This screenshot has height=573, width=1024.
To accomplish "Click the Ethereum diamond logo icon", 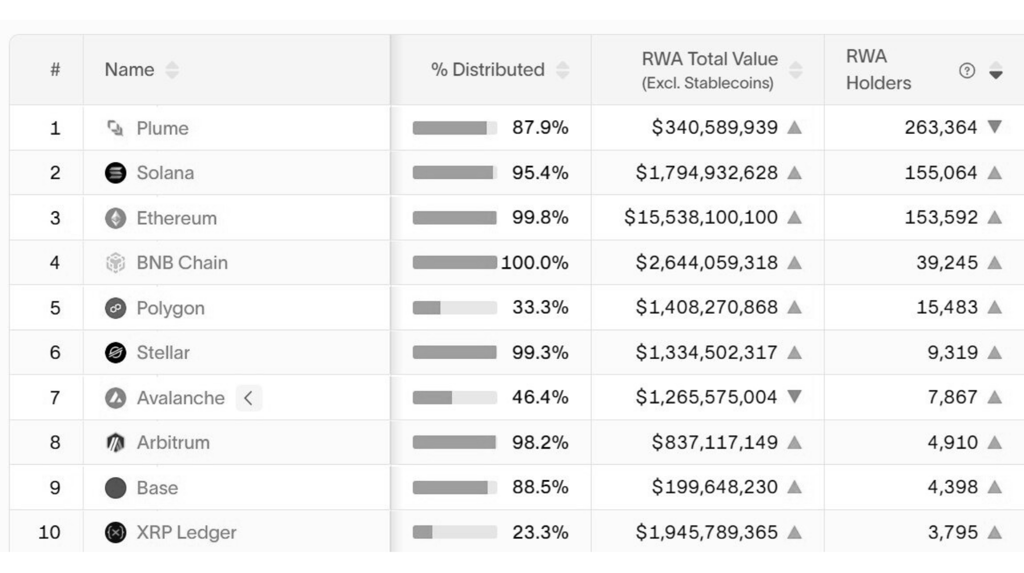I will click(116, 218).
